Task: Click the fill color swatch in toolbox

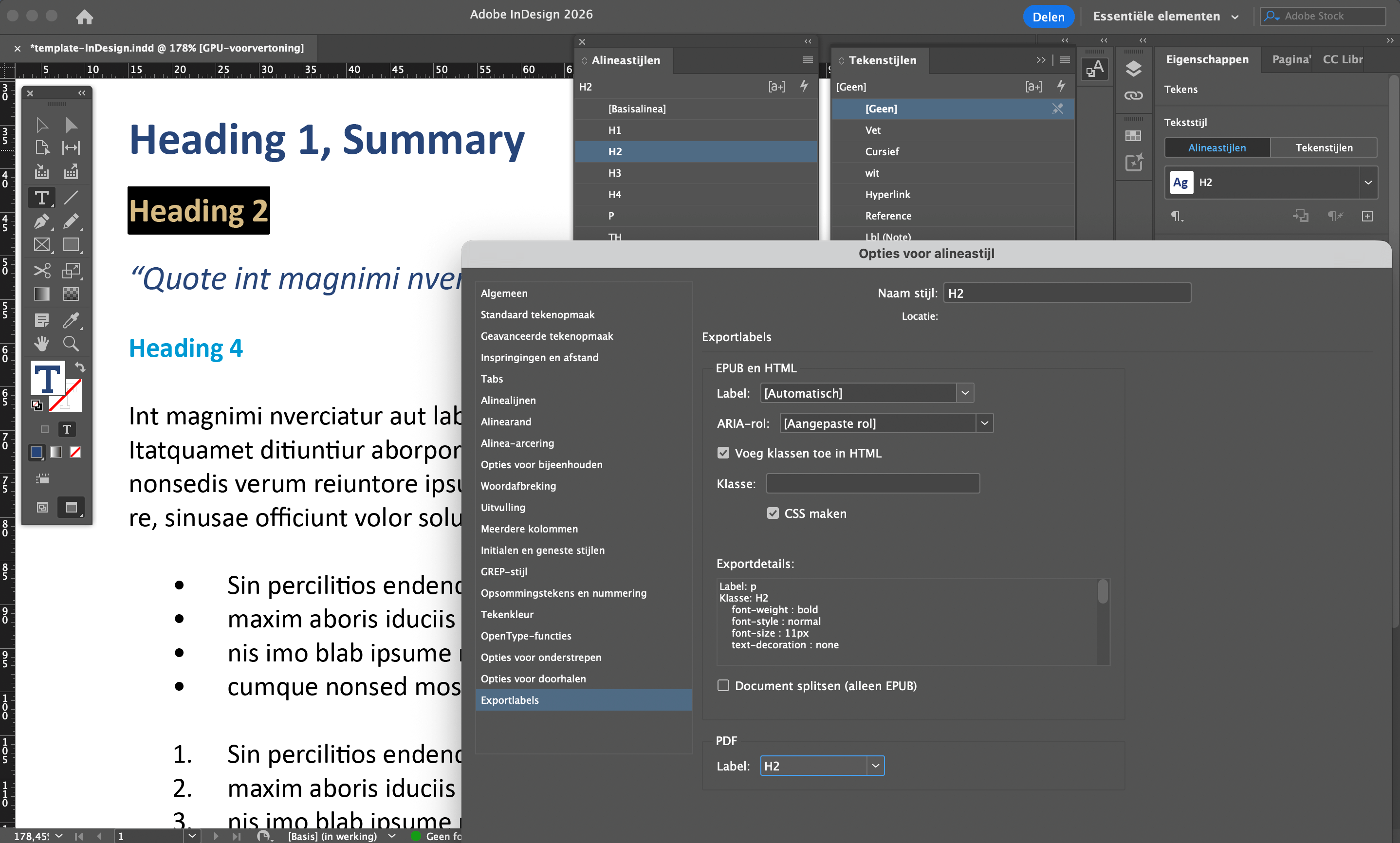Action: click(47, 378)
